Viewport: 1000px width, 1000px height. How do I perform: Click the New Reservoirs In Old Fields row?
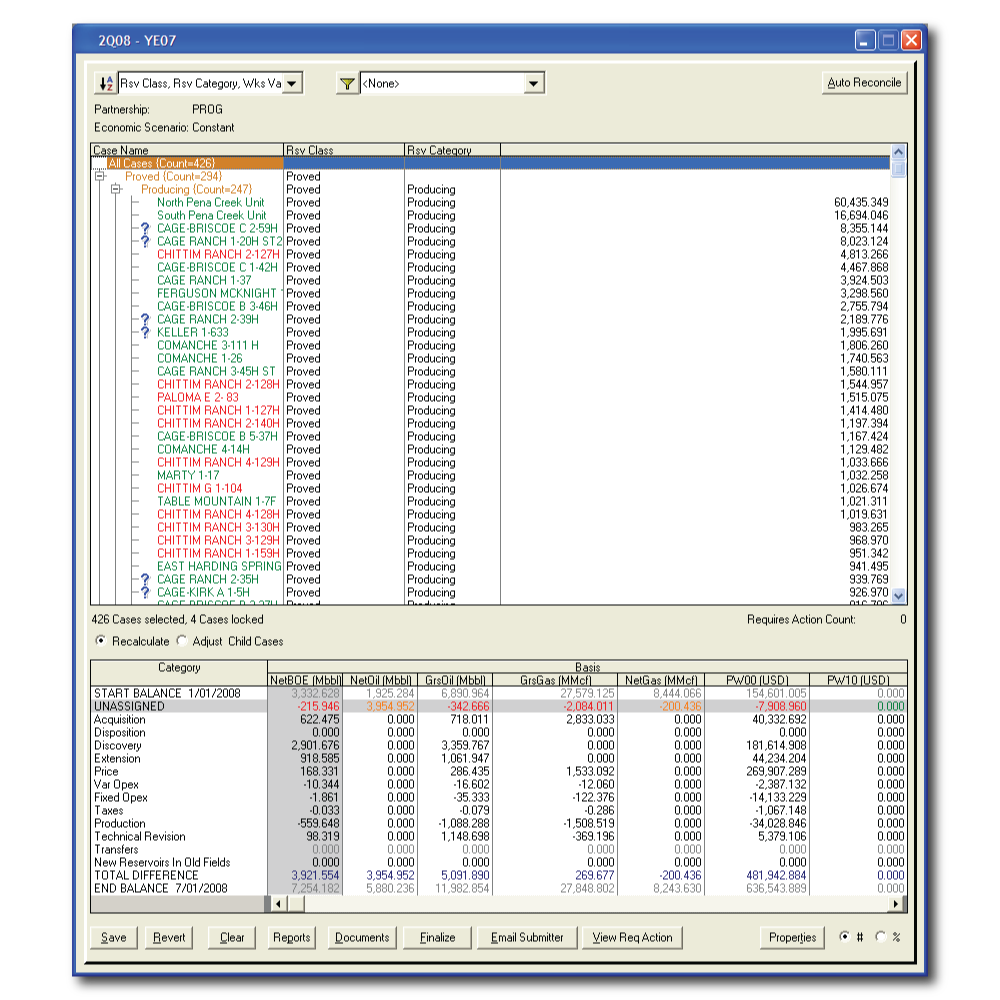(498, 862)
